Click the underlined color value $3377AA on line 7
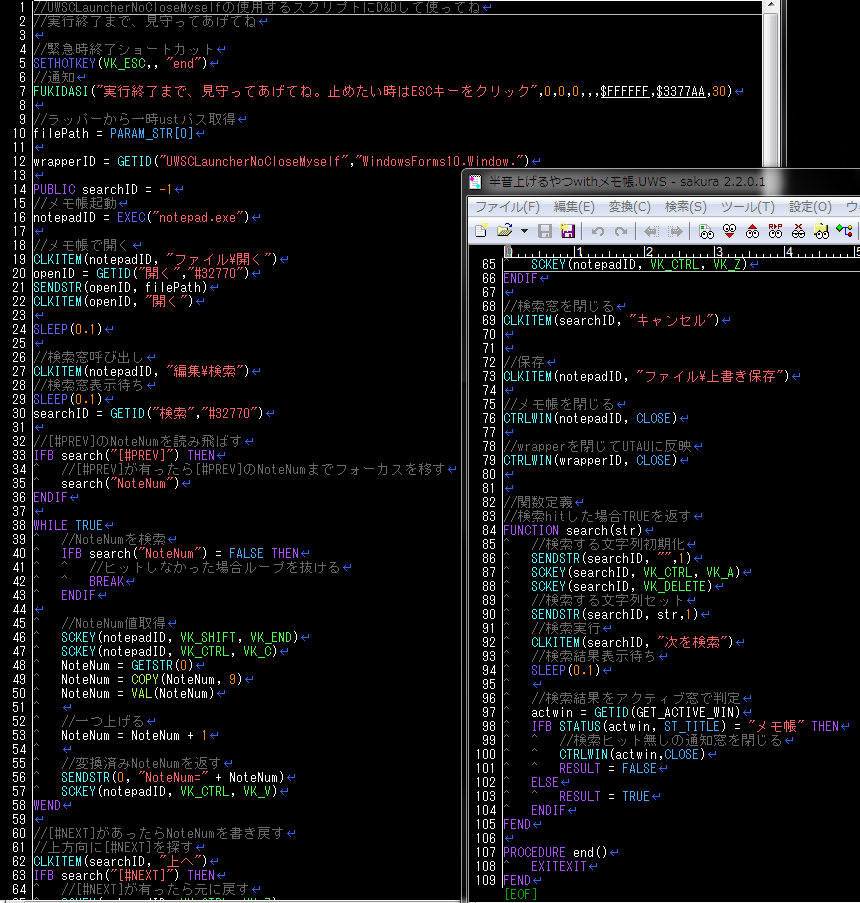 (680, 91)
